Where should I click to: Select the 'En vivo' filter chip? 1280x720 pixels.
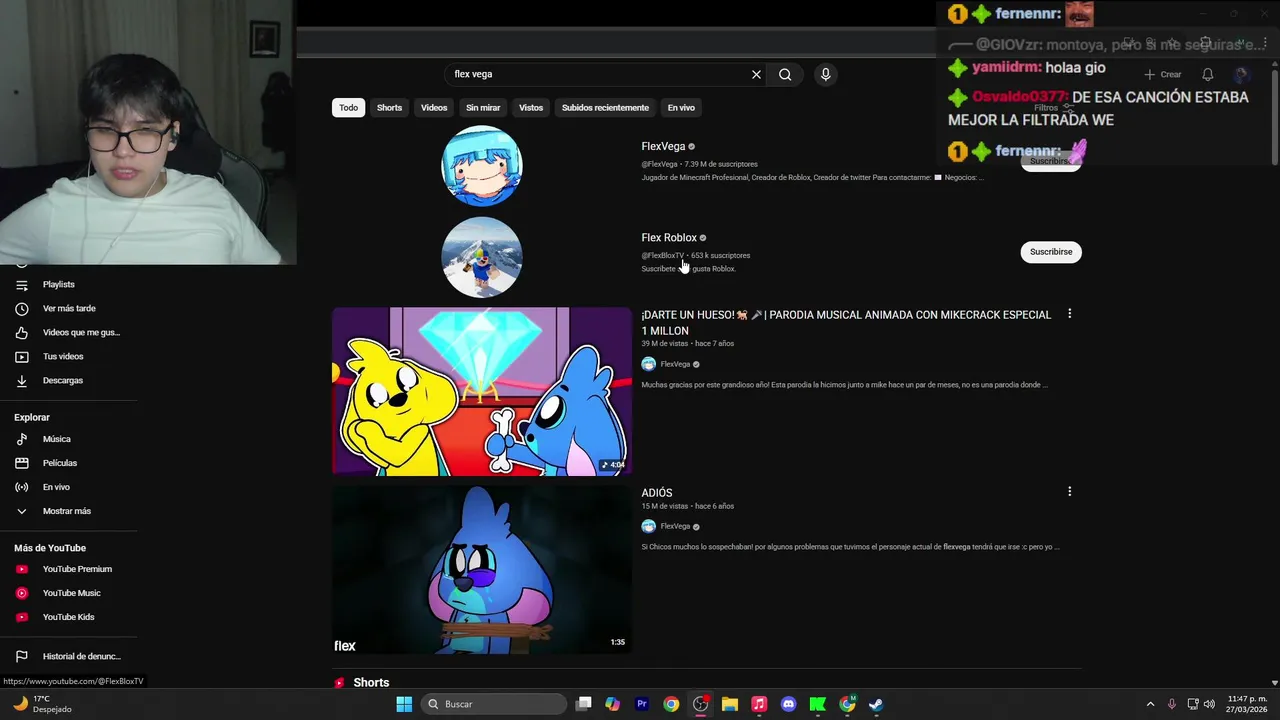coord(681,108)
